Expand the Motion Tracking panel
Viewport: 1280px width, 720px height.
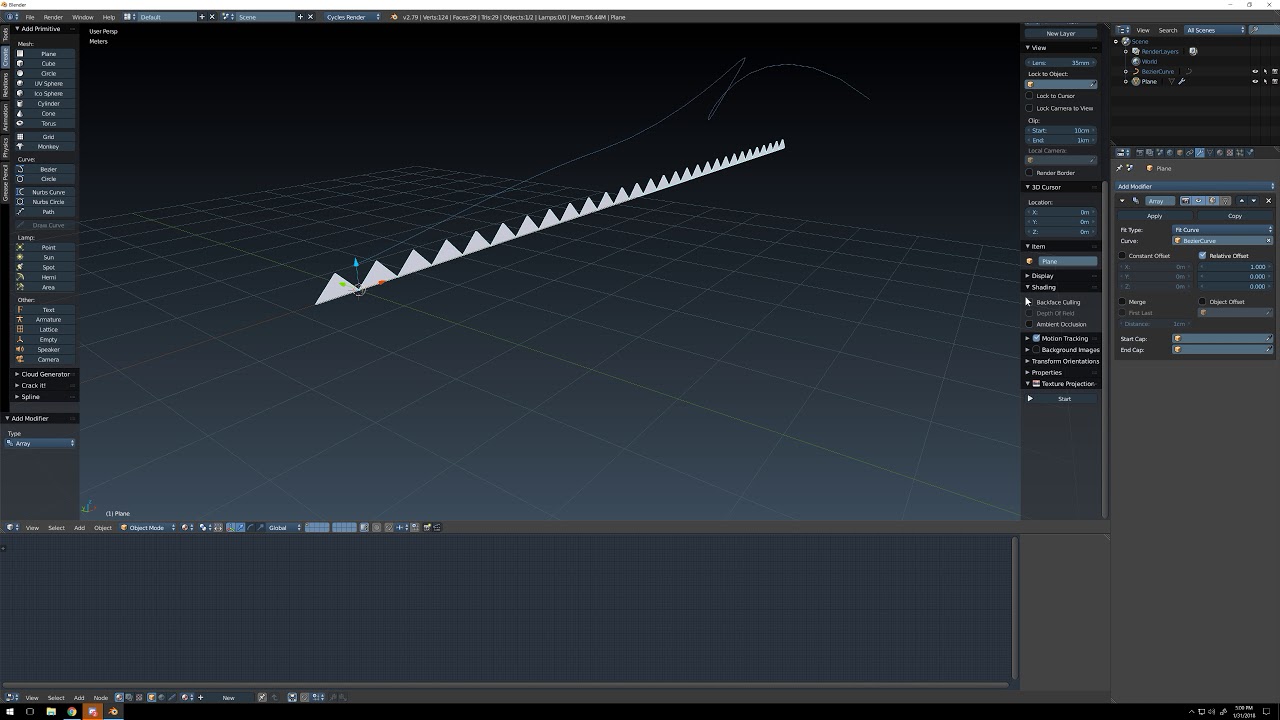[x=1061, y=338]
